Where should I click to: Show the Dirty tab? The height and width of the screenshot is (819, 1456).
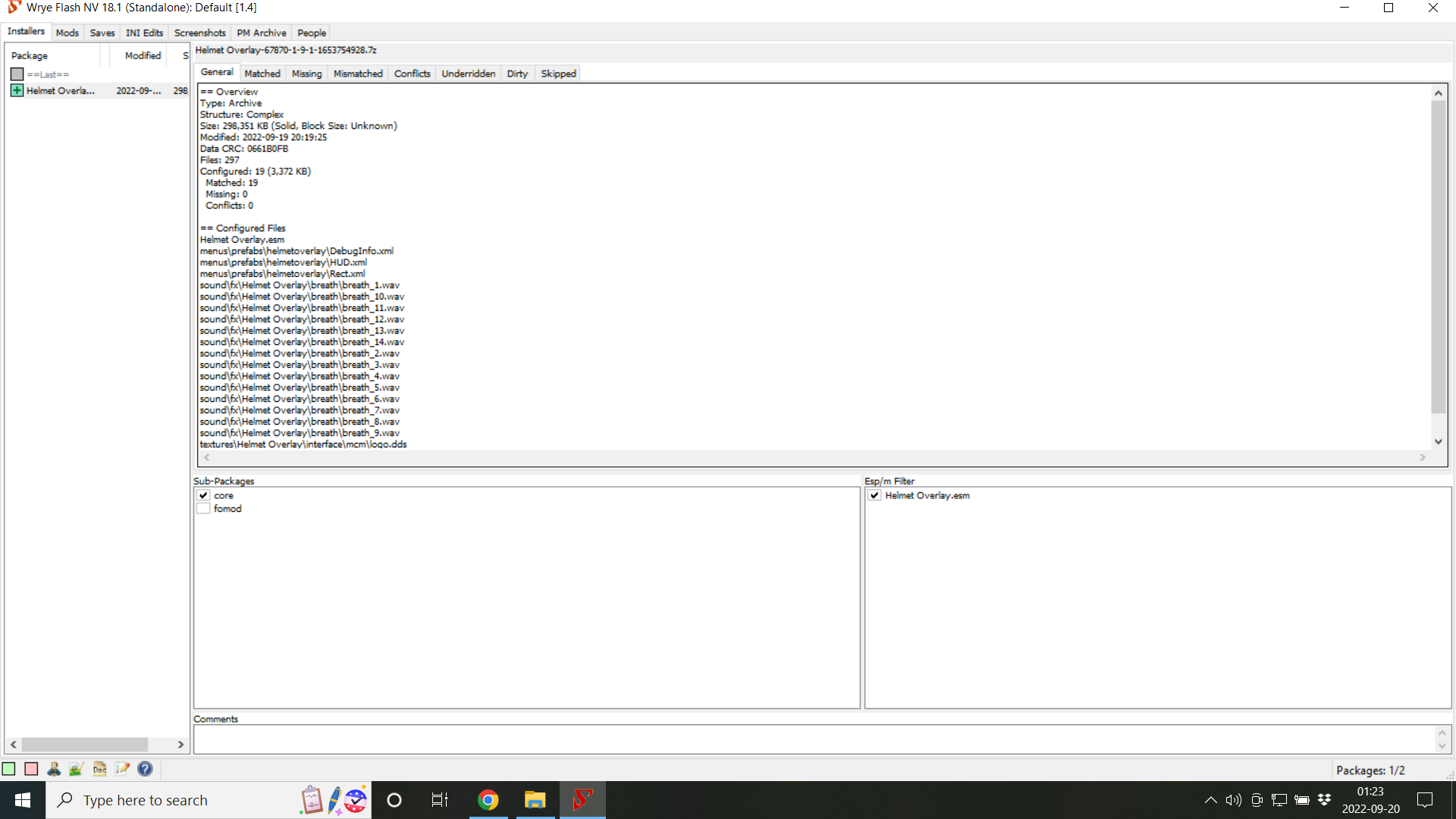(x=517, y=74)
